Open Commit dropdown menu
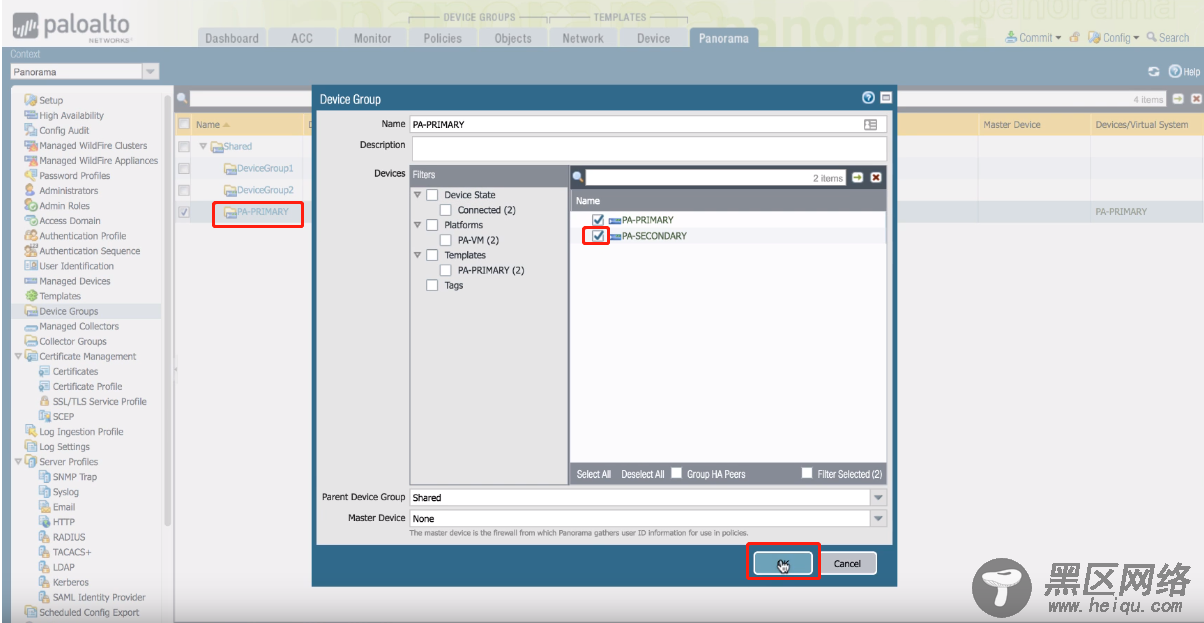 click(1034, 37)
